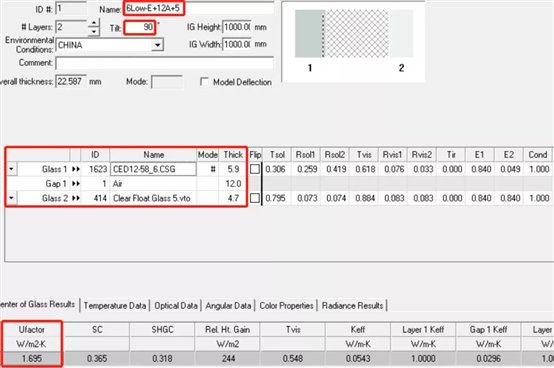Viewport: 554px width, 368px height.
Task: Click the Rel. Ht. Gain value 244
Action: [x=228, y=358]
